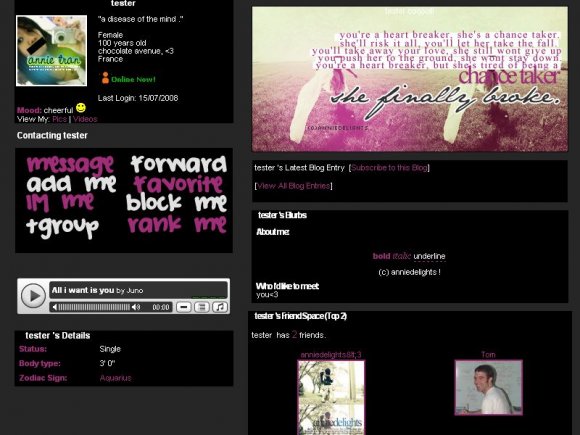Screen dimensions: 580x435
Task: Open the Videos link
Action: (x=85, y=119)
